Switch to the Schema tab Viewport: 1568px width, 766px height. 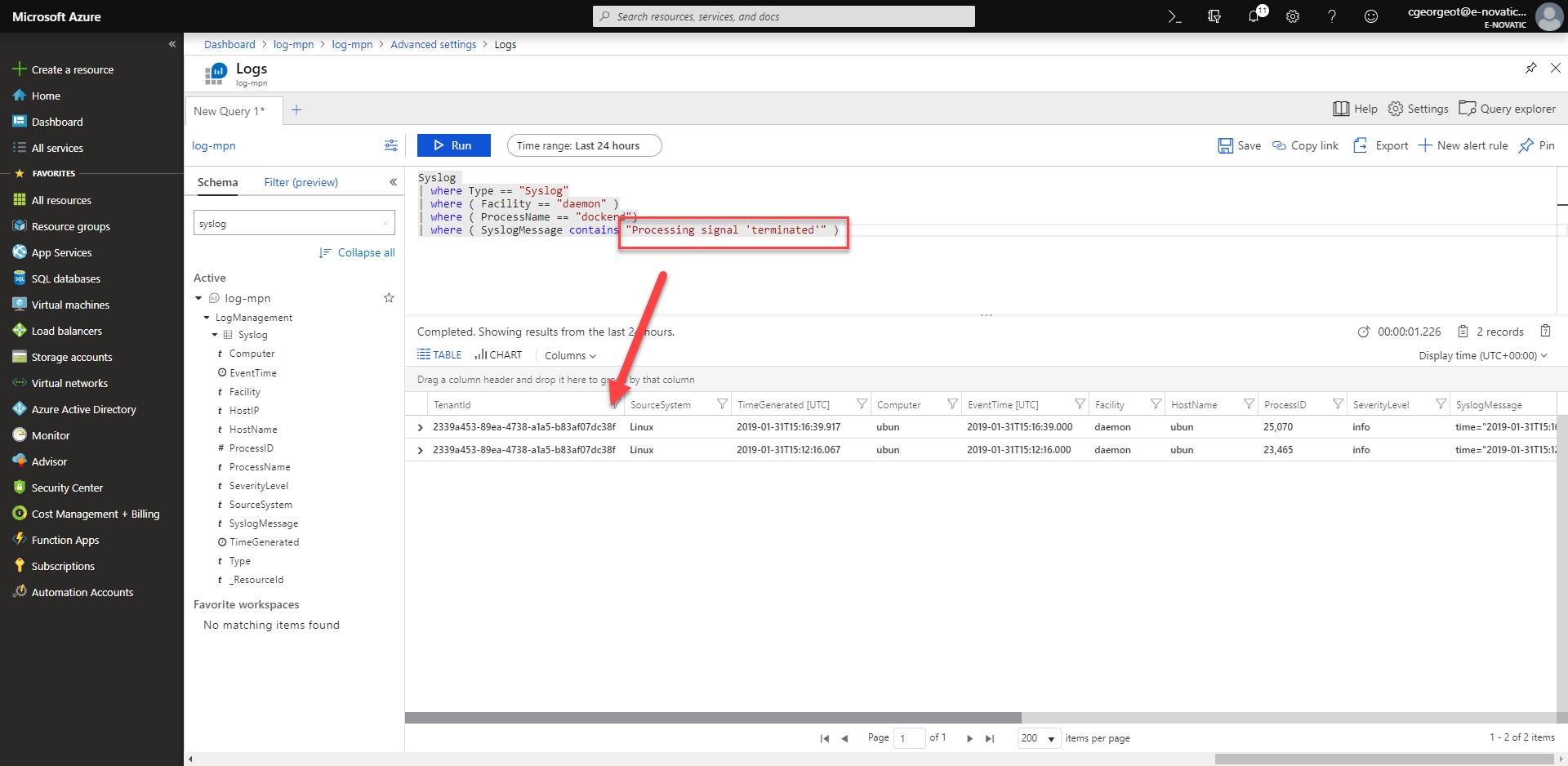click(217, 182)
